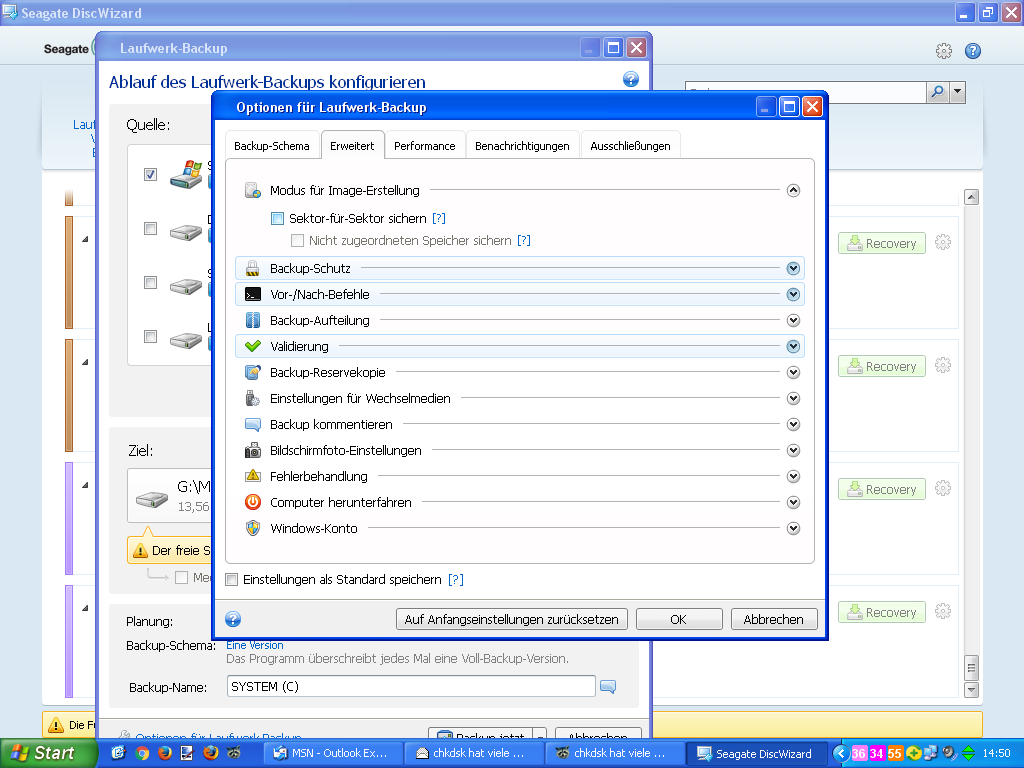The height and width of the screenshot is (768, 1024).
Task: Click Abbrechen in options dialog
Action: [773, 619]
